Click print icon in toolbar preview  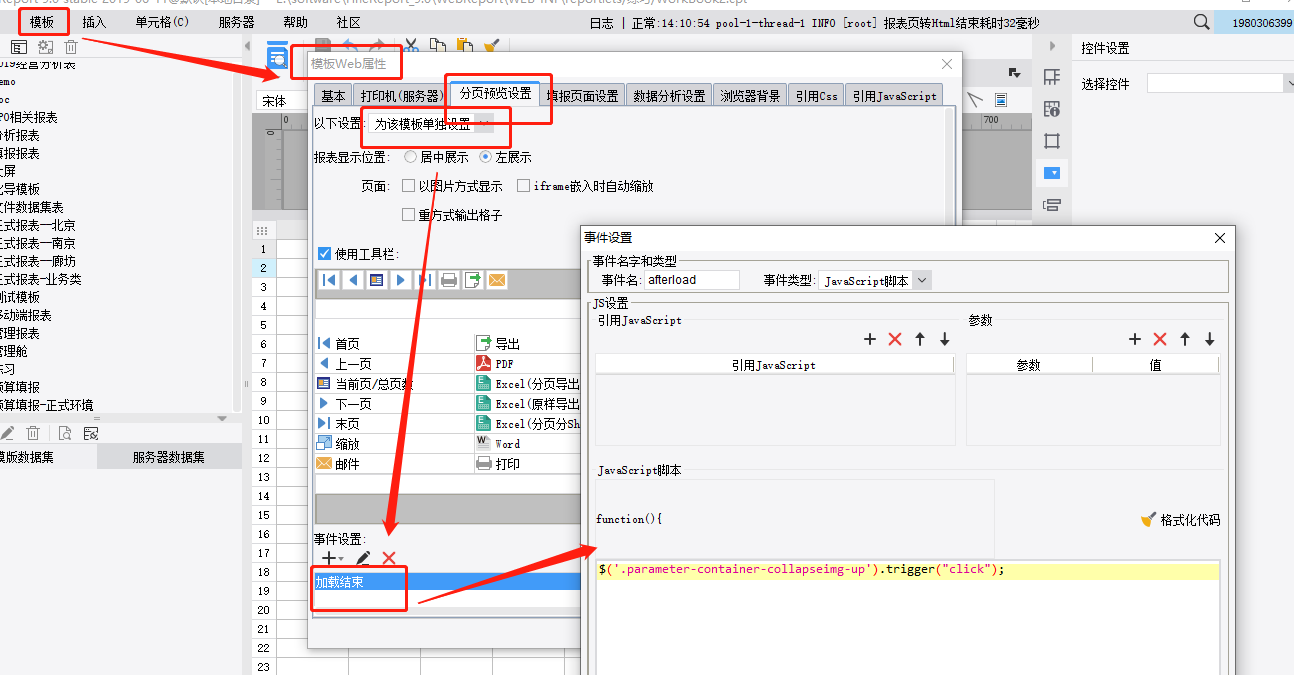coord(449,280)
